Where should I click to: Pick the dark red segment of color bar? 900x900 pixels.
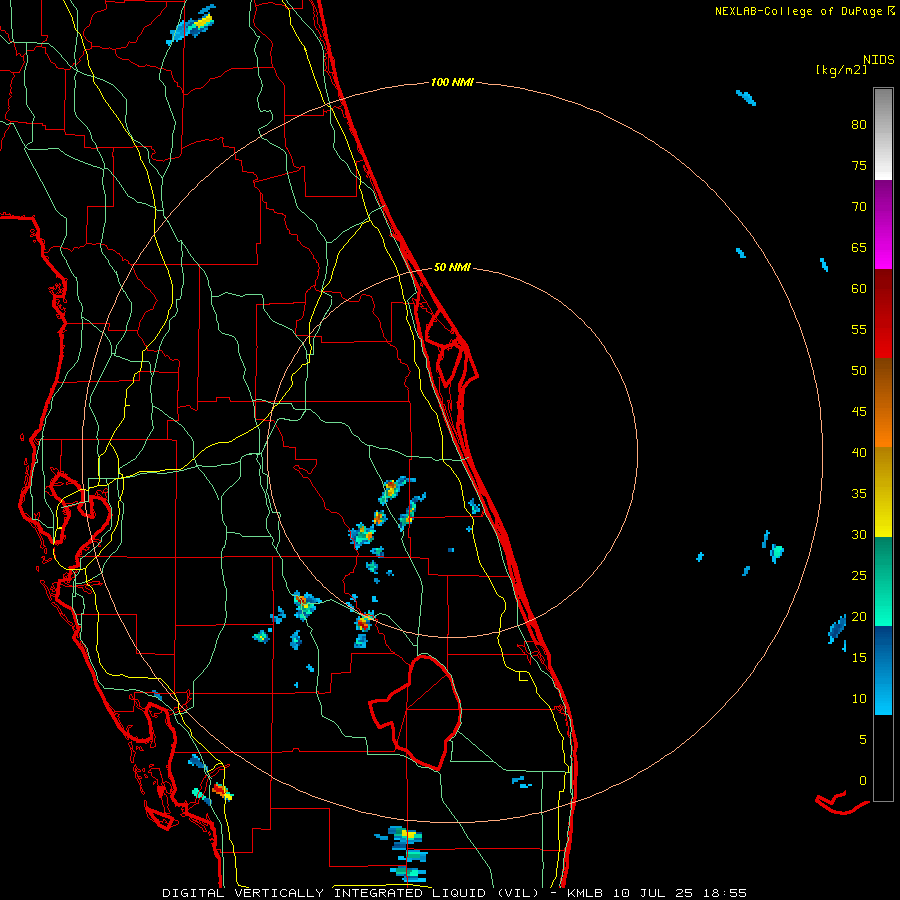(x=883, y=314)
